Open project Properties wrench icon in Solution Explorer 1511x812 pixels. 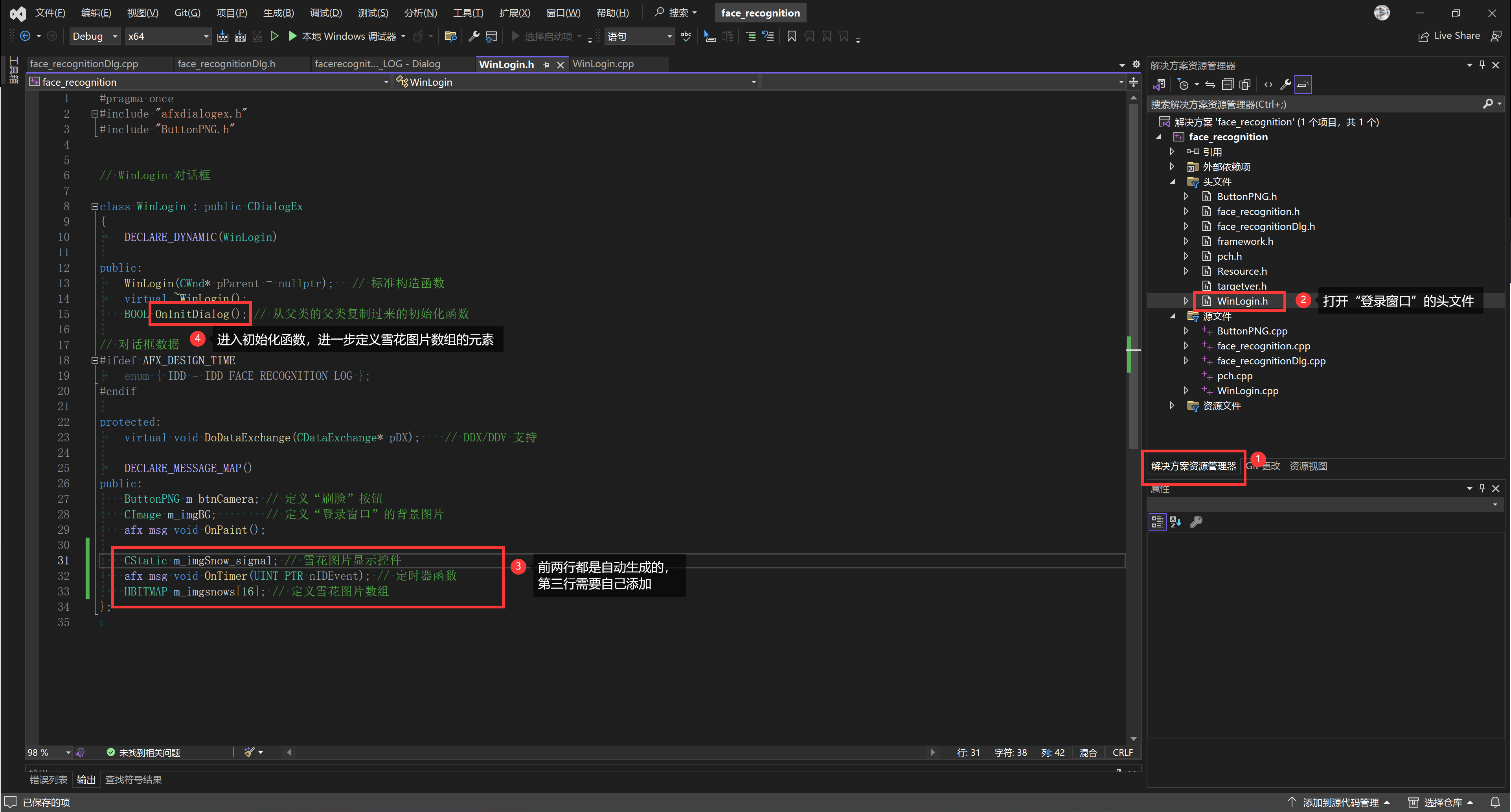point(1285,85)
